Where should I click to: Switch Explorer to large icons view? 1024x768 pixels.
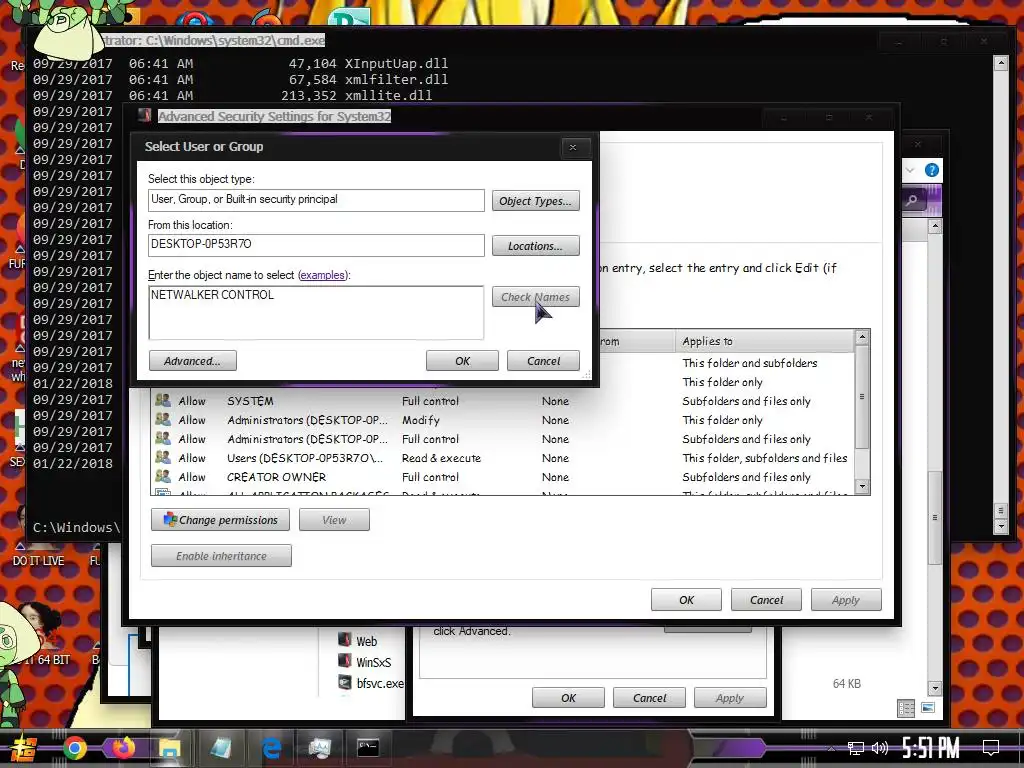pos(928,708)
